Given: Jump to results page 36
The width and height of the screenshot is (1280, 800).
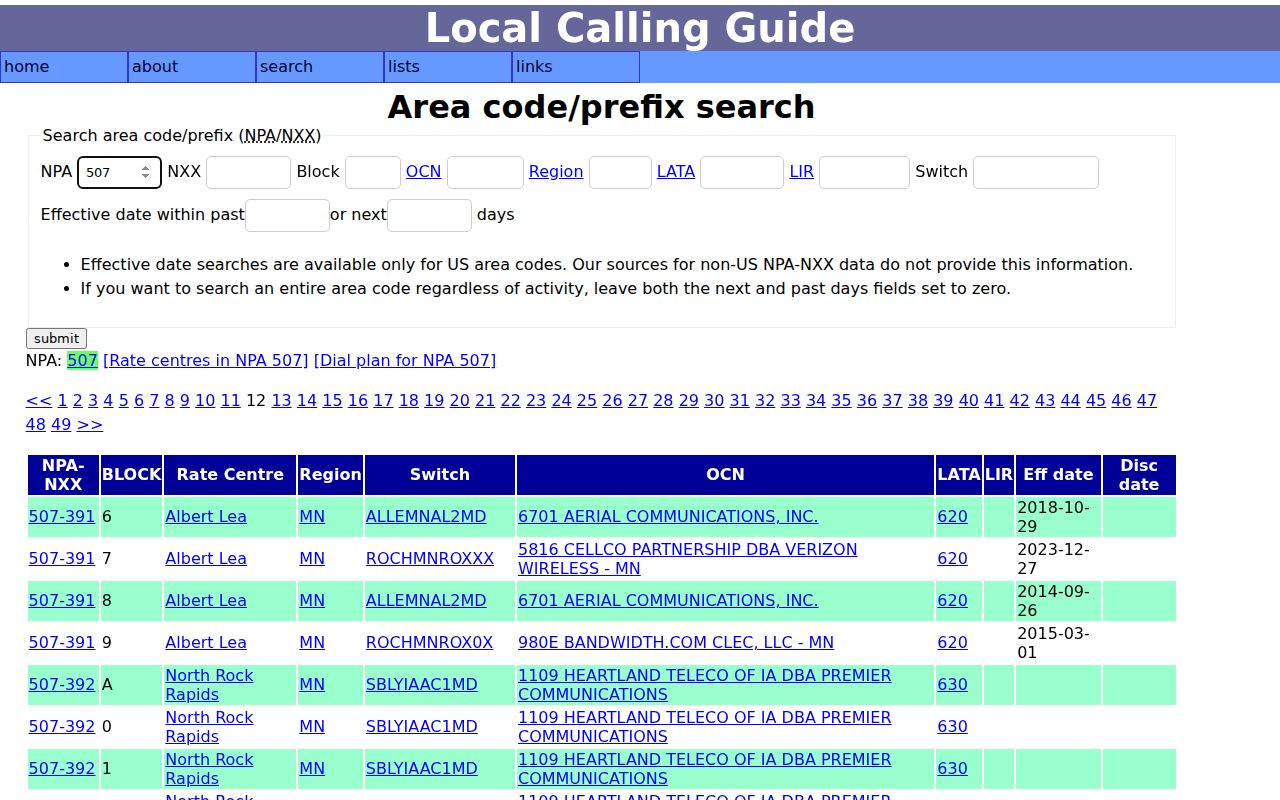Looking at the screenshot, I should click(x=867, y=400).
